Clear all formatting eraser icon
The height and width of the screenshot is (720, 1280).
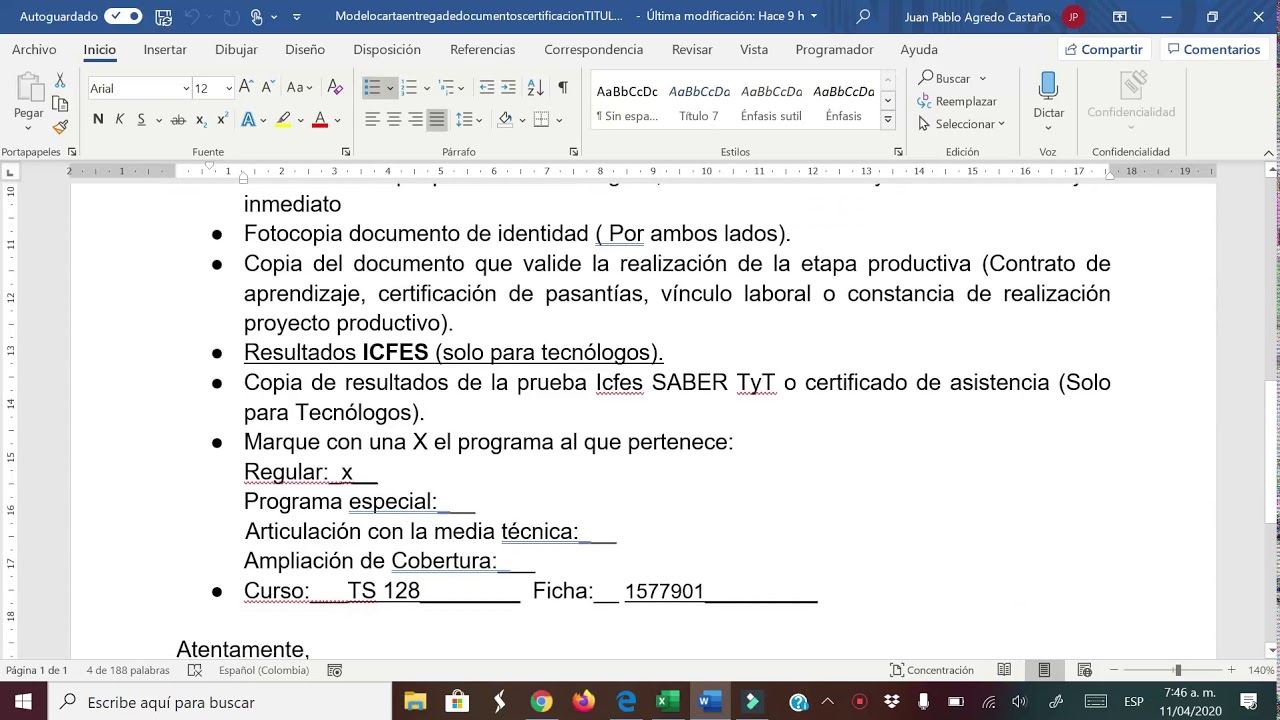[x=335, y=88]
